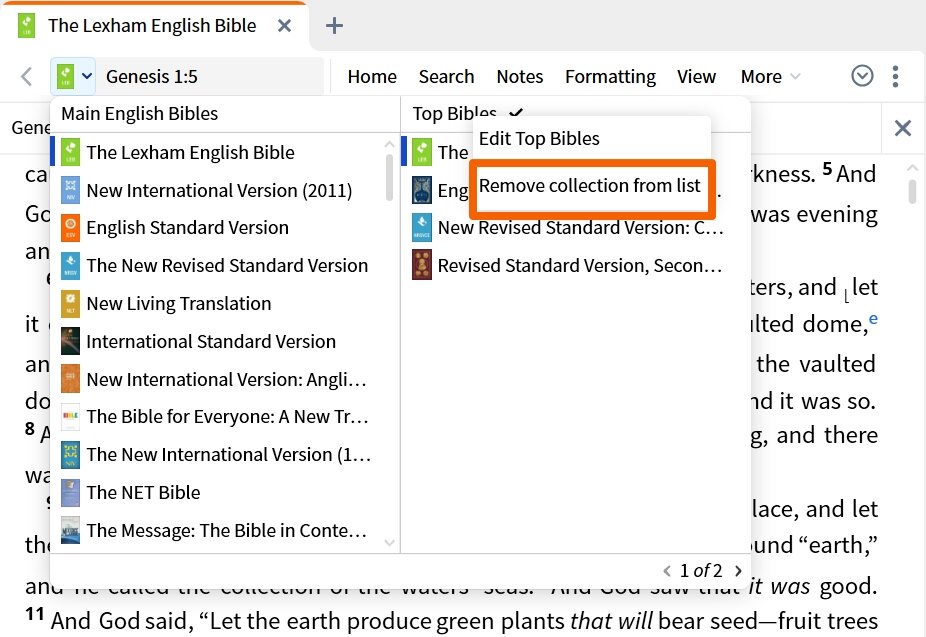The image size is (926, 637).
Task: Click the Top Bibles collection header
Action: point(454,113)
